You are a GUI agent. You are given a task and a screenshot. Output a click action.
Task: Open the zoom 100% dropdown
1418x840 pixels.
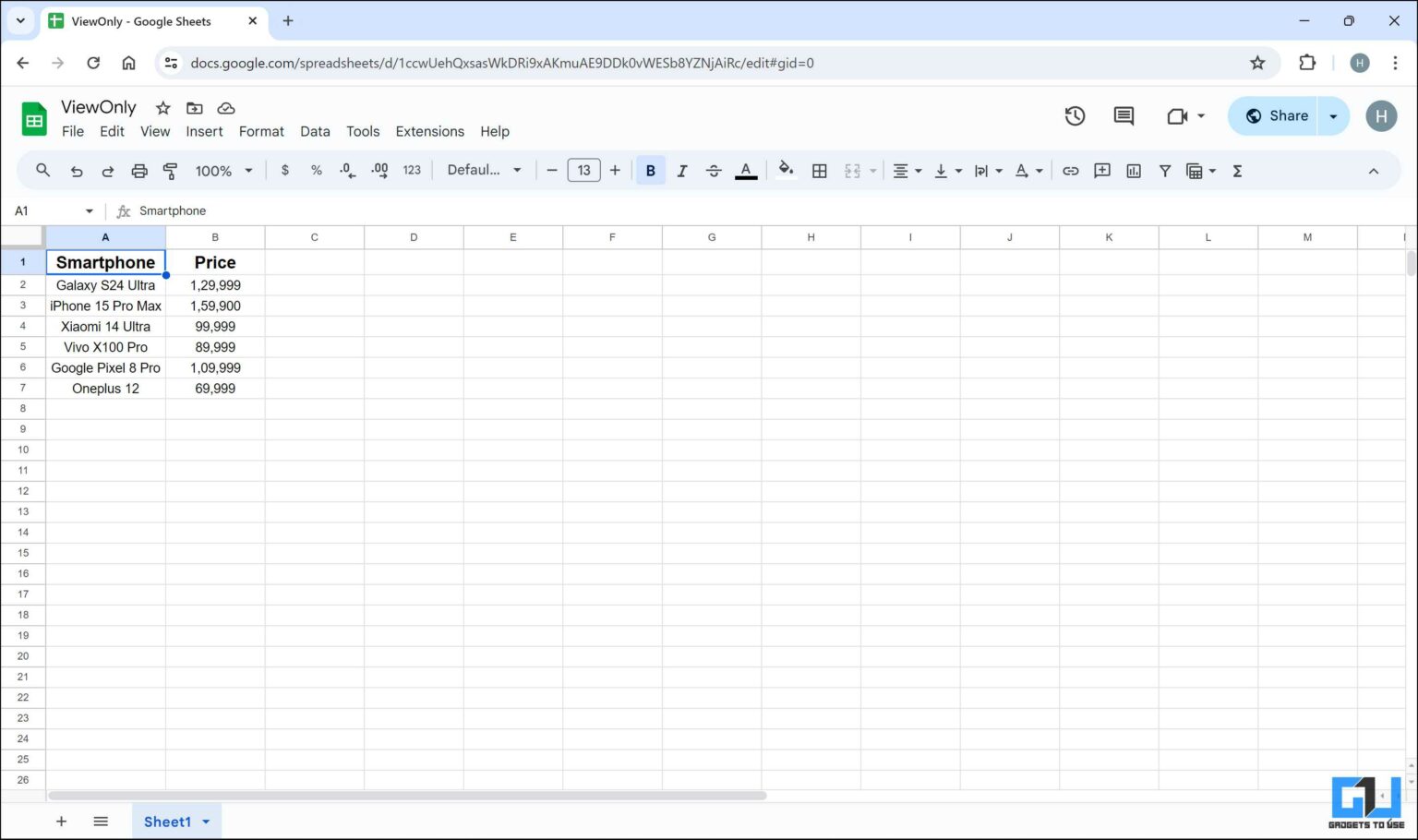[x=223, y=171]
